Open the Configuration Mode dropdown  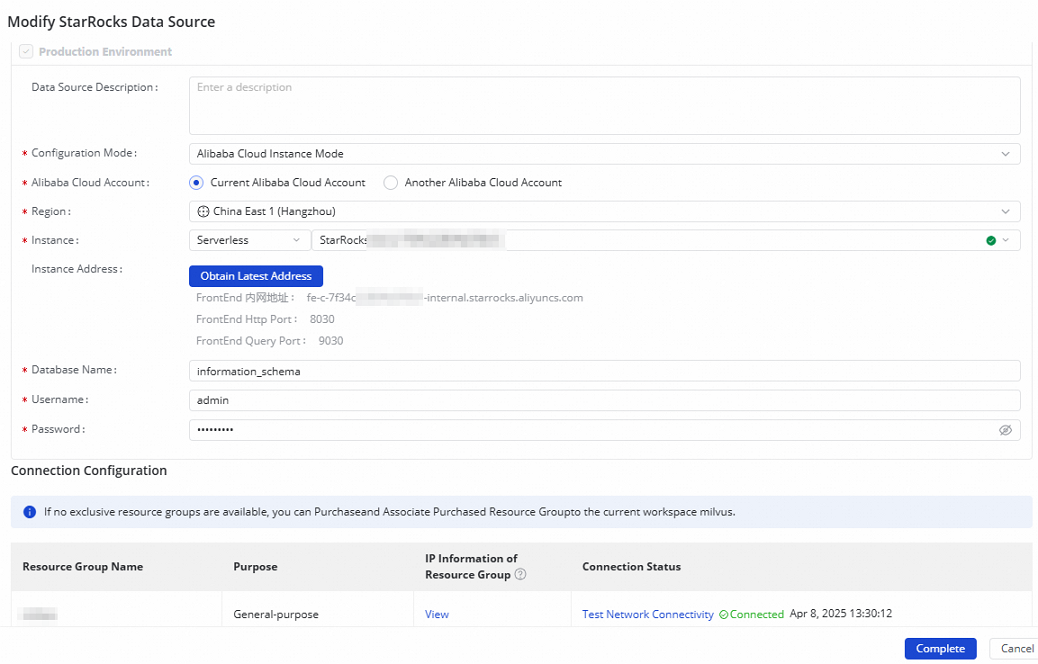pos(604,154)
